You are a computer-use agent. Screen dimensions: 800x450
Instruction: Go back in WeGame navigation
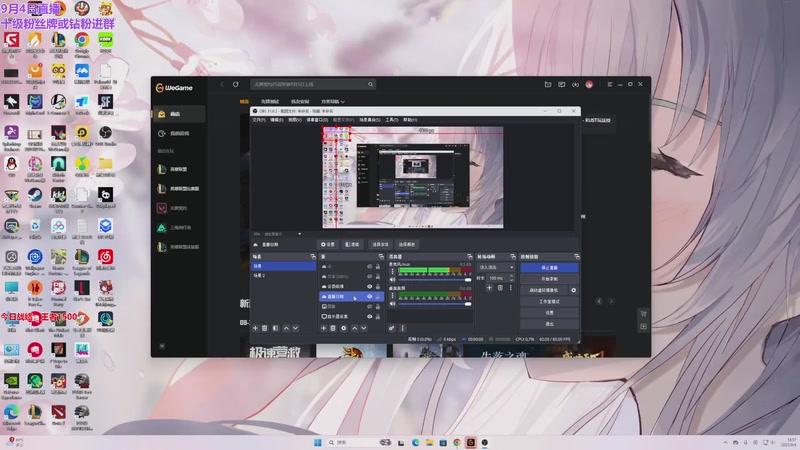tap(222, 84)
